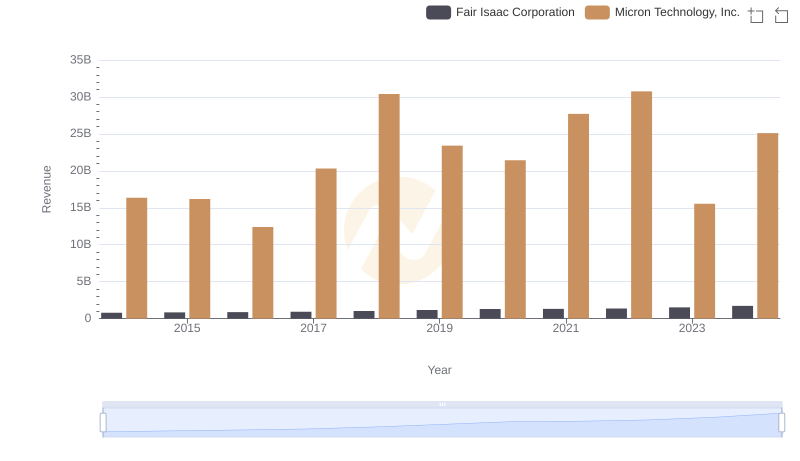Click the Fair Isaac bar for 2017
The width and height of the screenshot is (800, 461).
coord(301,315)
